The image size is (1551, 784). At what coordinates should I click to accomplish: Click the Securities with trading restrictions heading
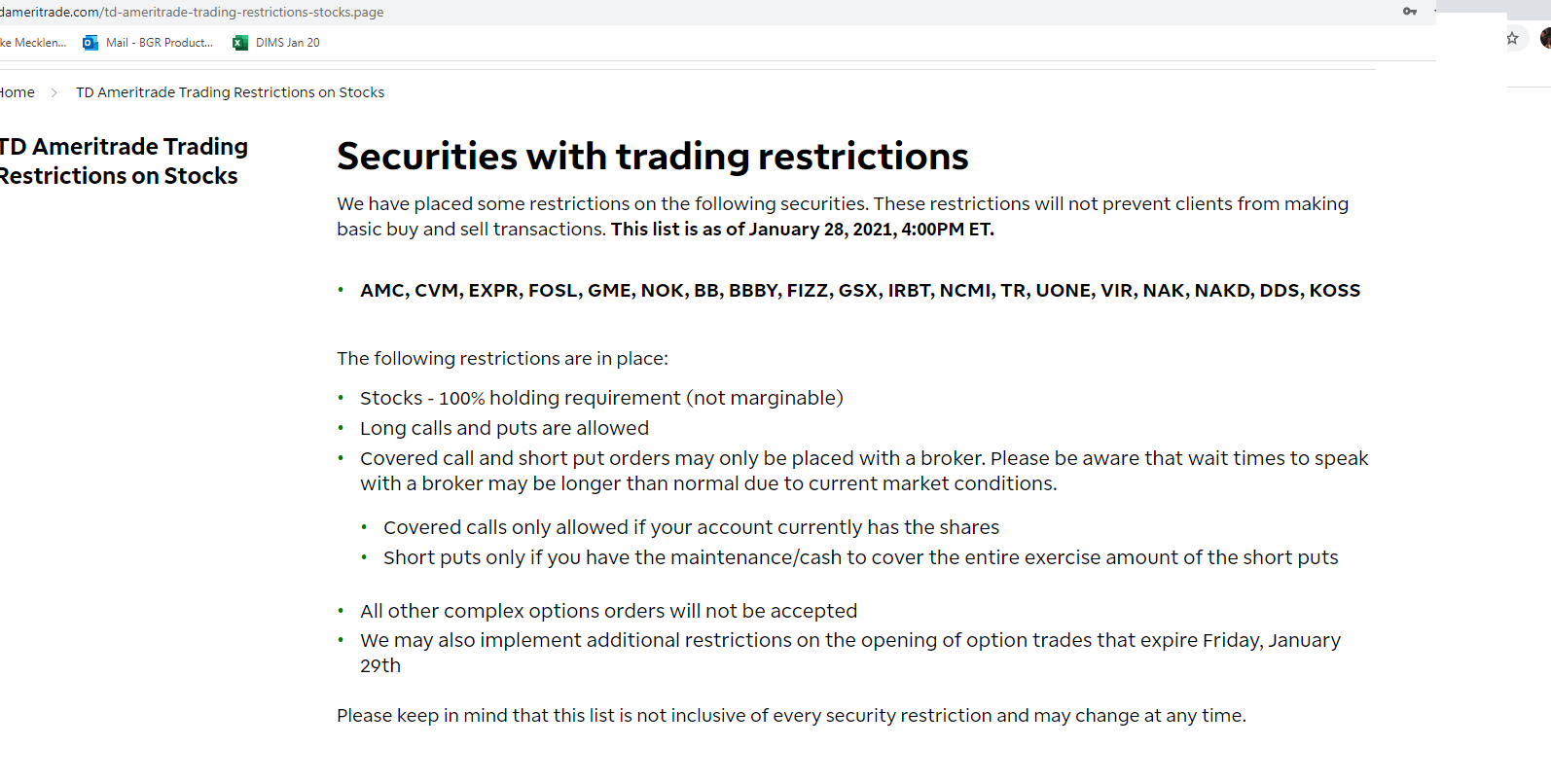tap(653, 157)
